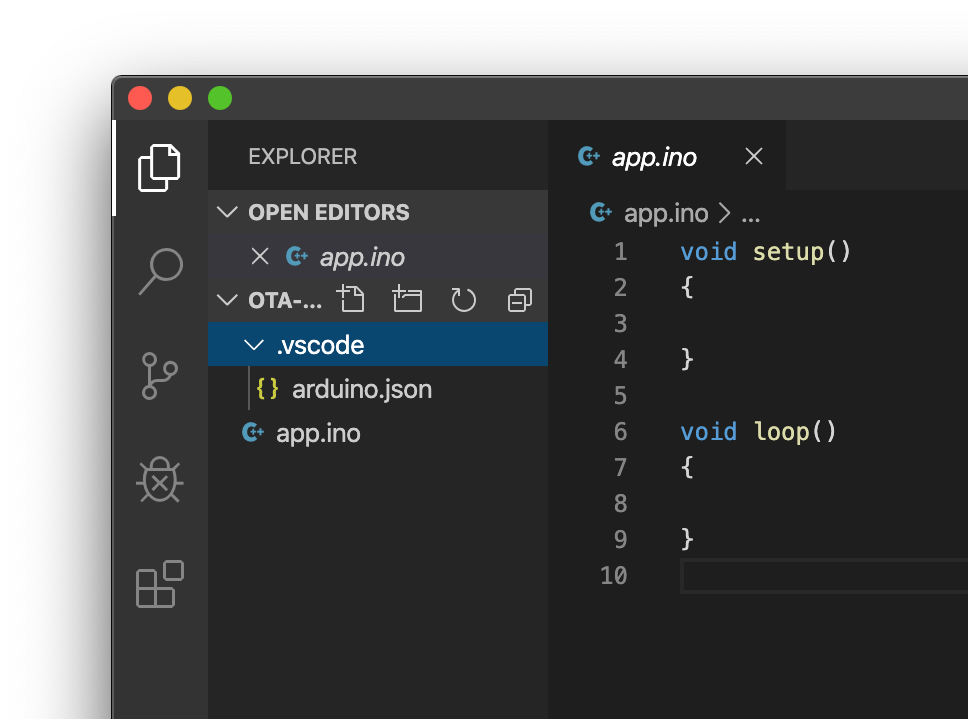The height and width of the screenshot is (719, 968).
Task: Collapse the OPEN EDITORS section
Action: click(226, 212)
